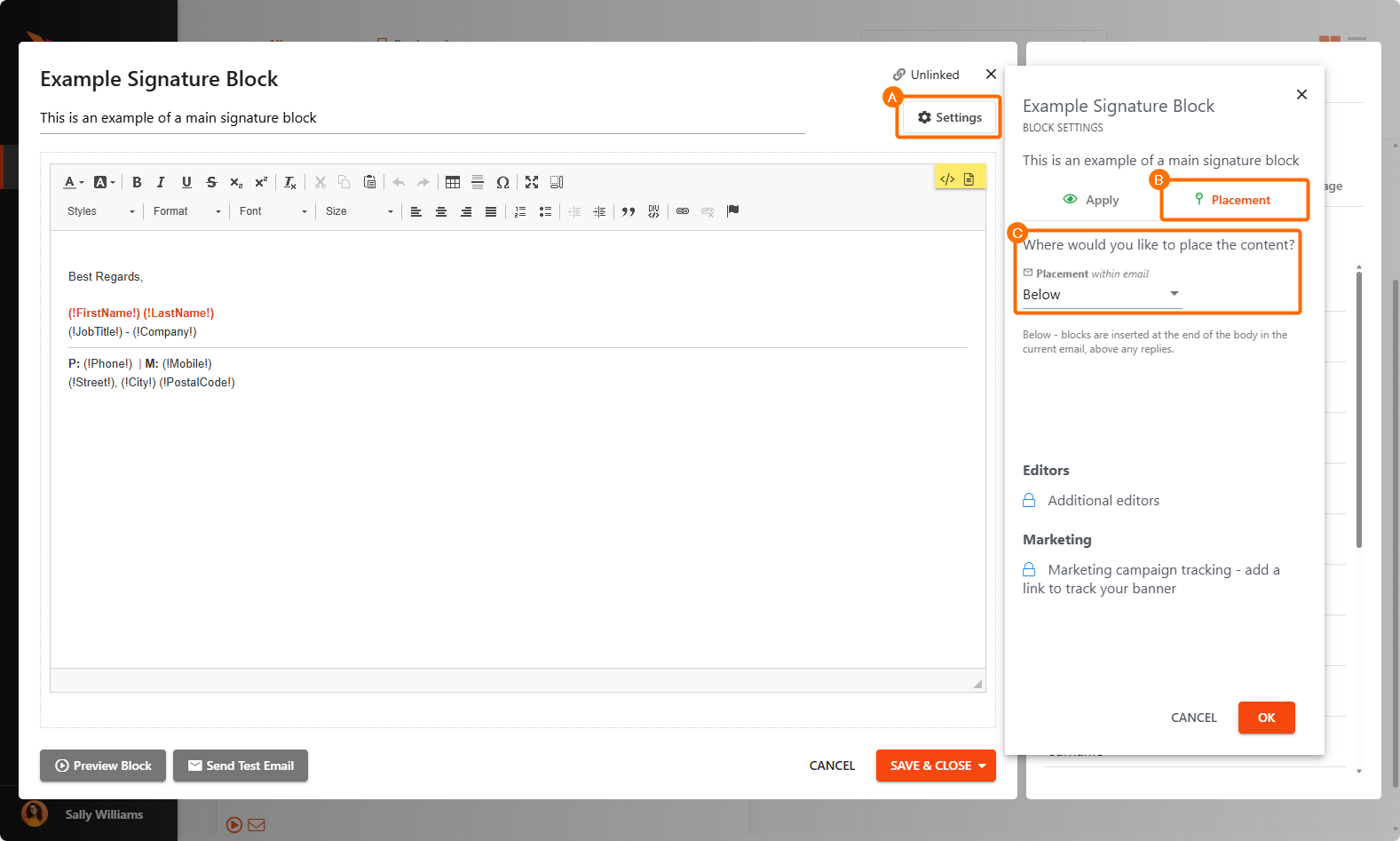Open the Styles dropdown
Screen dimensions: 1400x841
(x=100, y=211)
